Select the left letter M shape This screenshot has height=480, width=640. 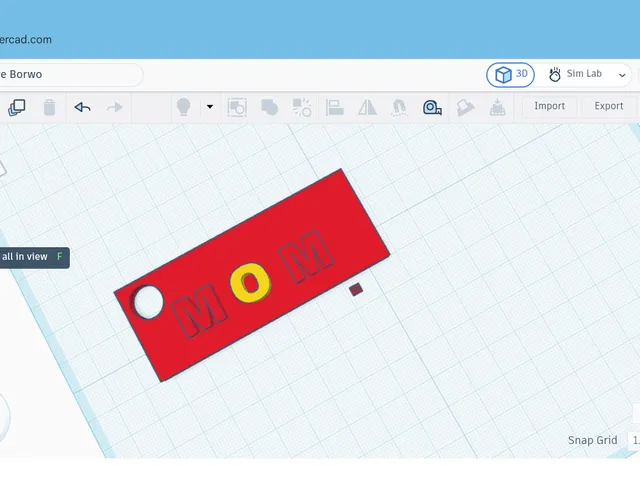coord(199,311)
